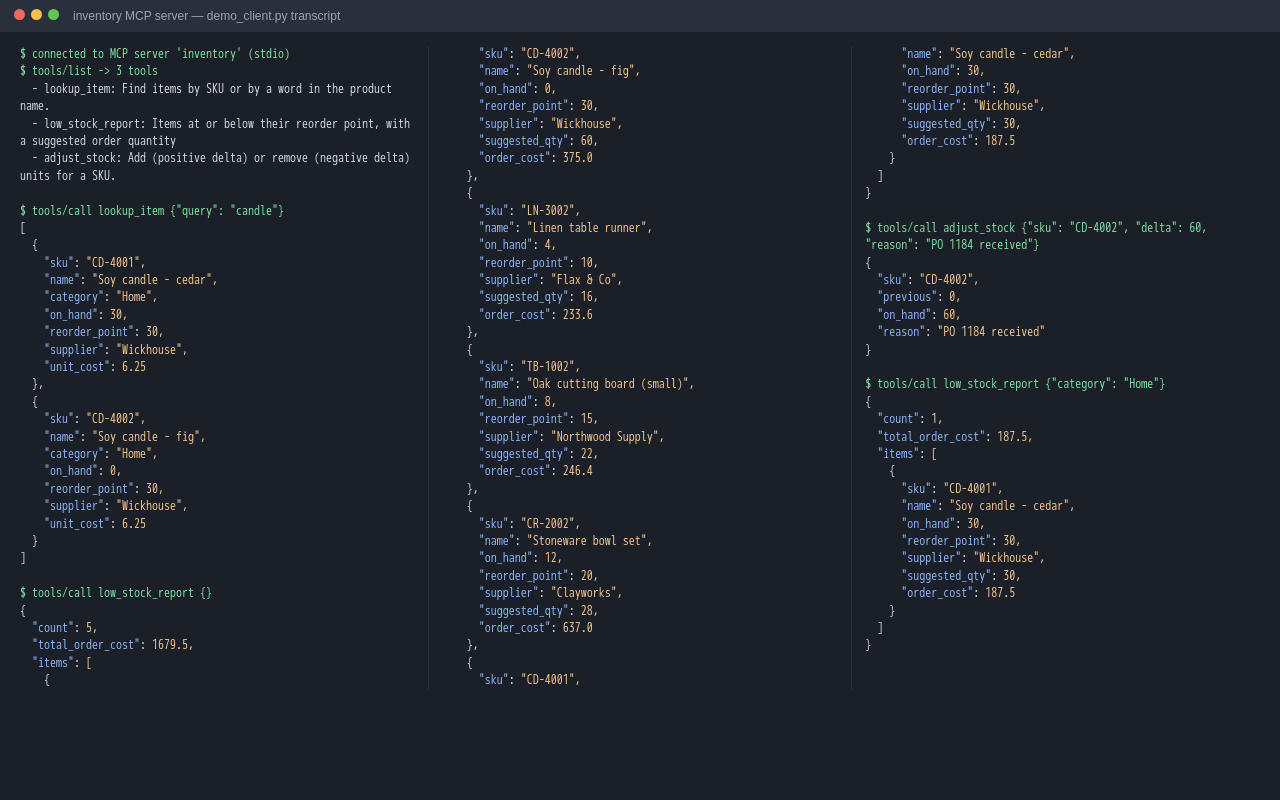Select the 'tools/list -> 3 tools' command line

(x=89, y=71)
